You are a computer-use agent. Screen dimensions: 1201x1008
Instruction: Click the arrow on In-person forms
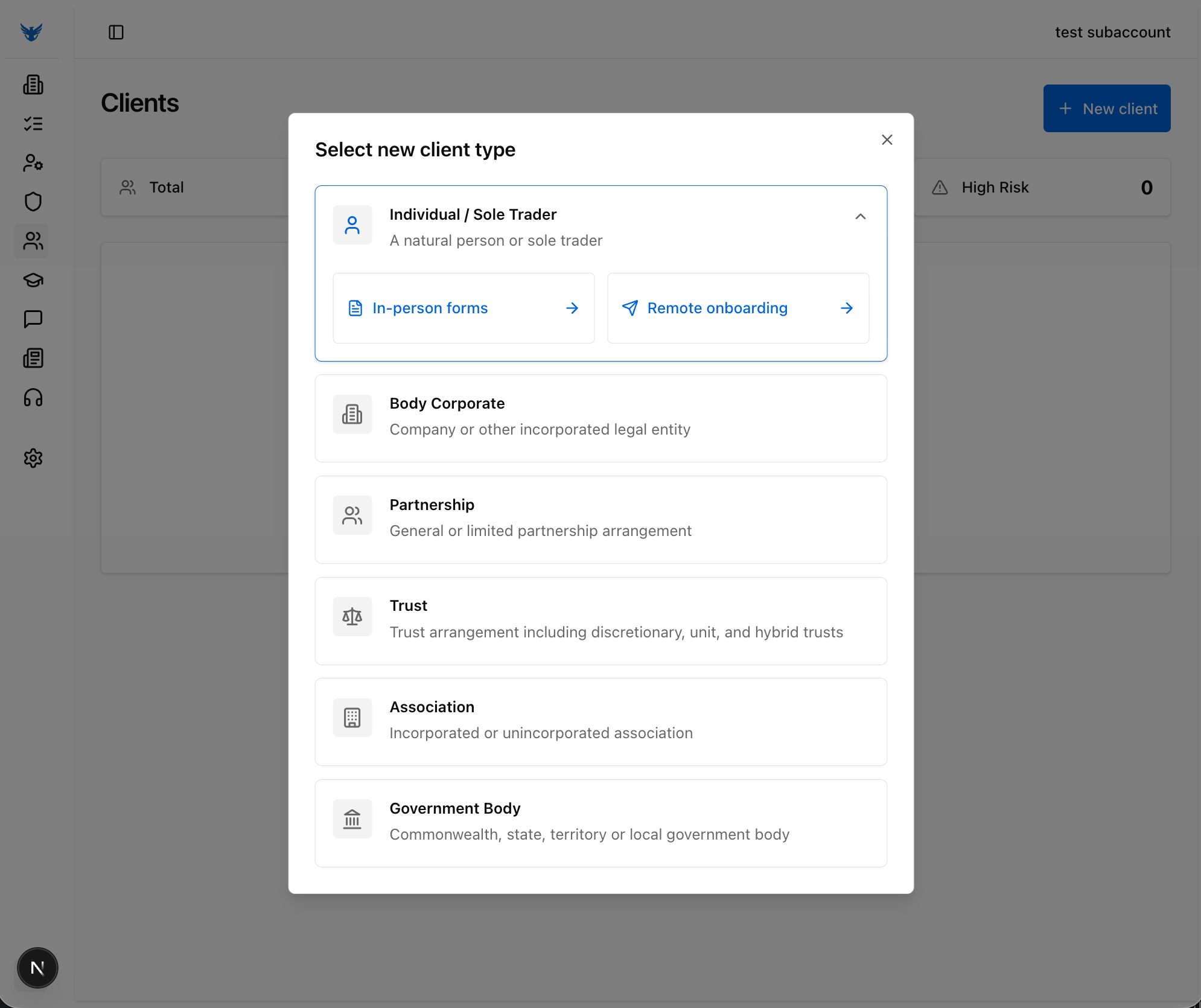[572, 308]
